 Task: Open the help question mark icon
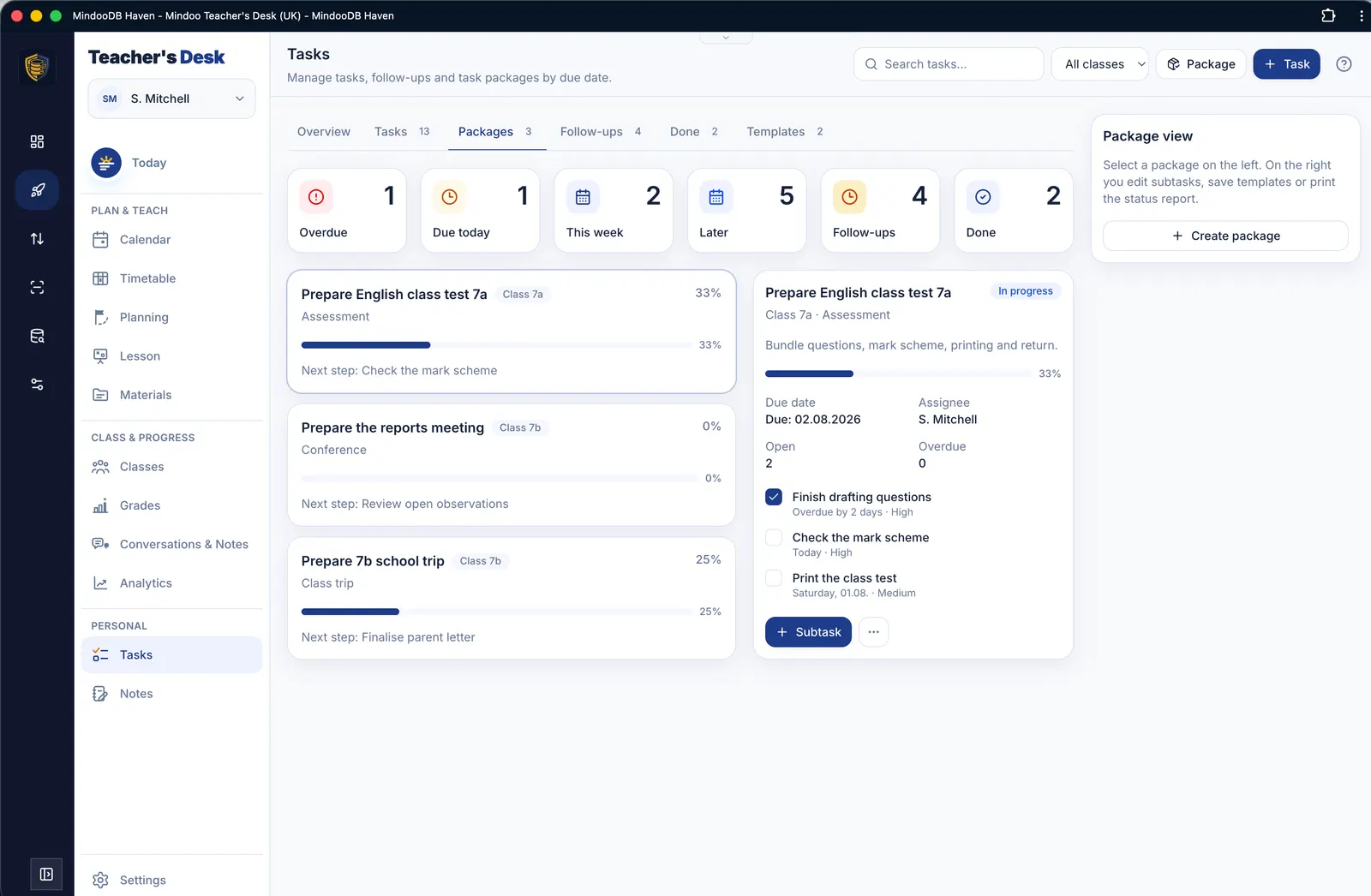pos(1344,64)
